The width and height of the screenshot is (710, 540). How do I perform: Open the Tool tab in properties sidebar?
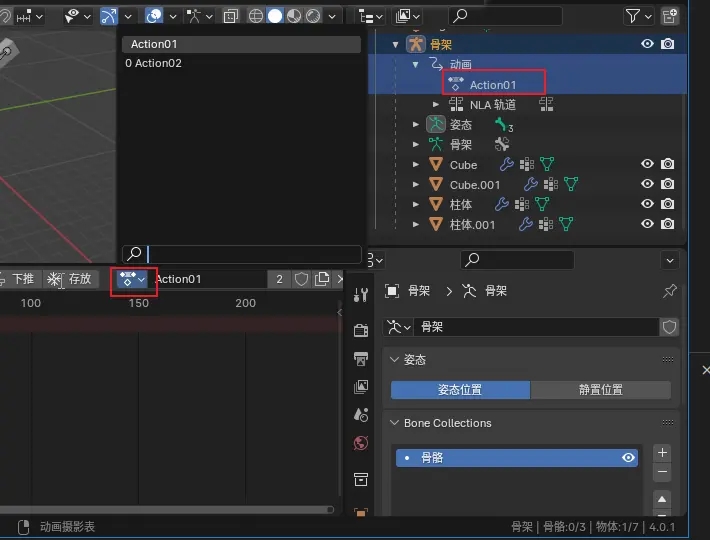click(361, 295)
